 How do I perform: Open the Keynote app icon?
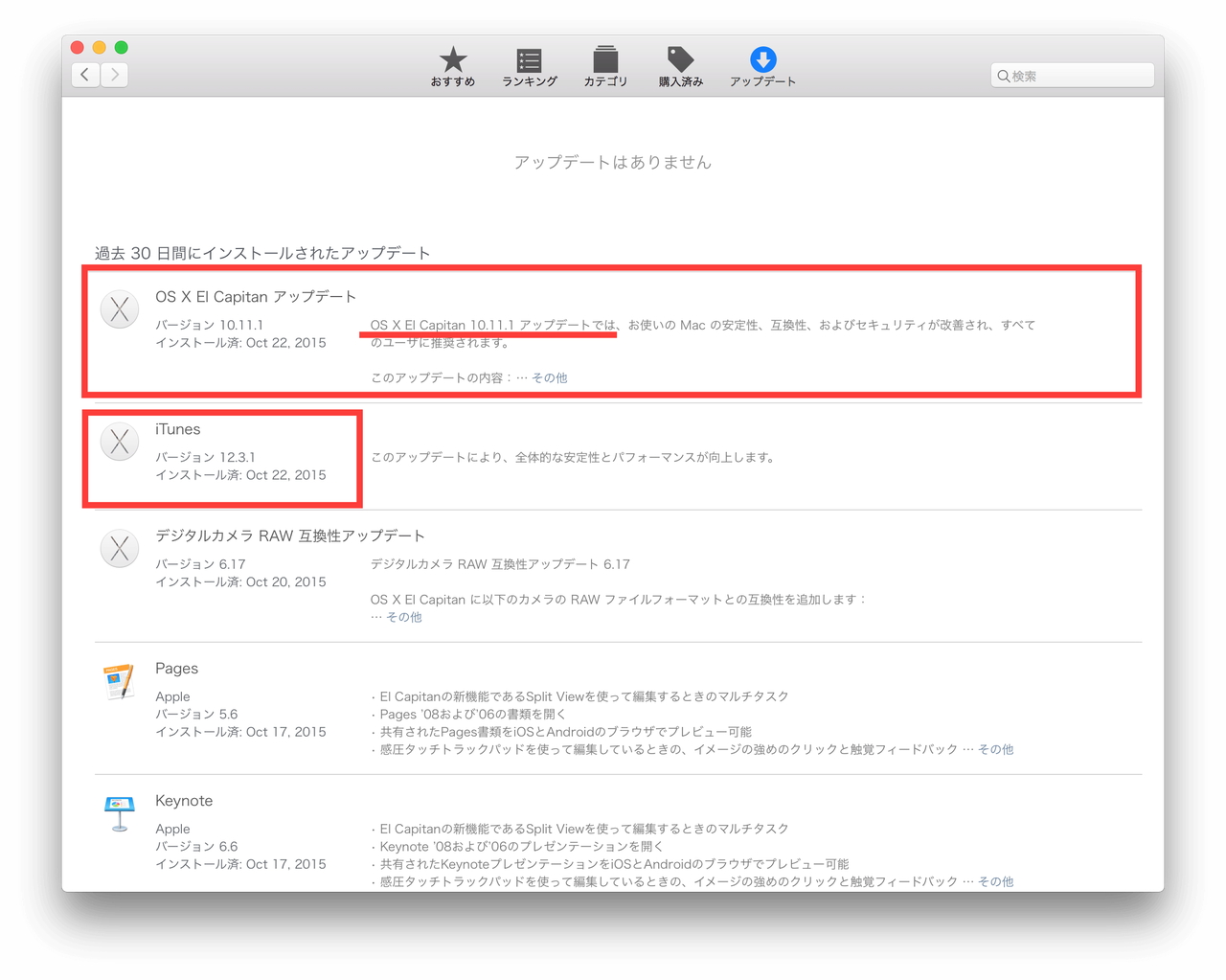[120, 814]
